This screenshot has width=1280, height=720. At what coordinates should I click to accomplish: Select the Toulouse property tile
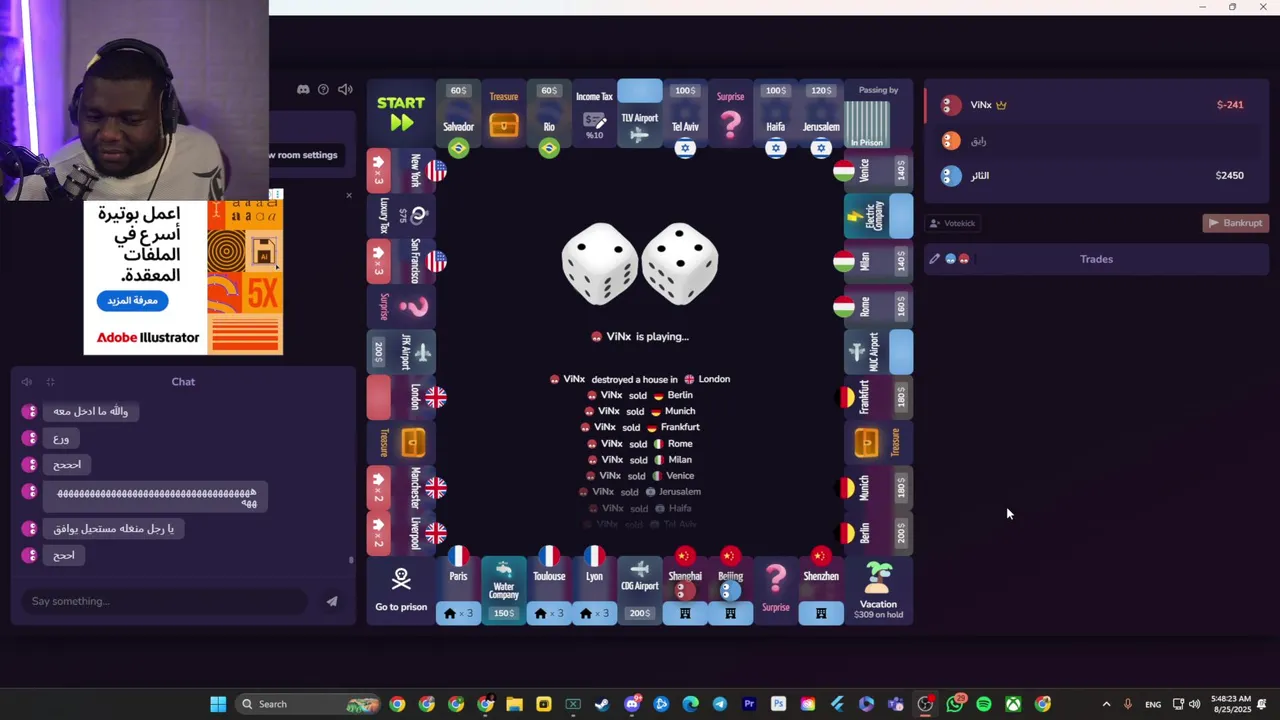[x=549, y=586]
